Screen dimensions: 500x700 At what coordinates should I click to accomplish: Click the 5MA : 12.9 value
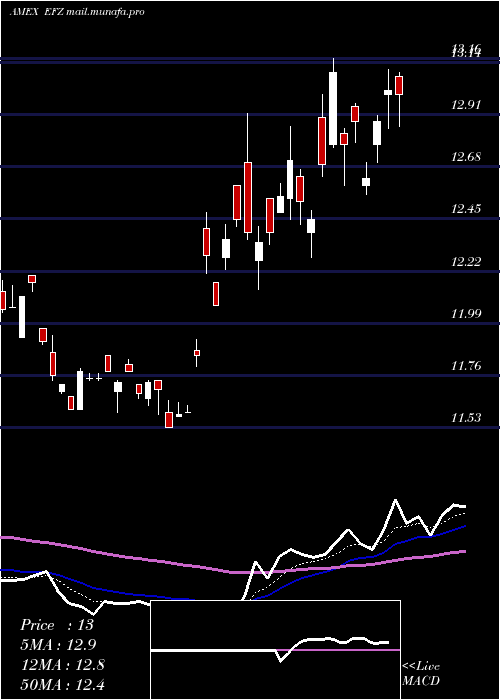pos(58,645)
